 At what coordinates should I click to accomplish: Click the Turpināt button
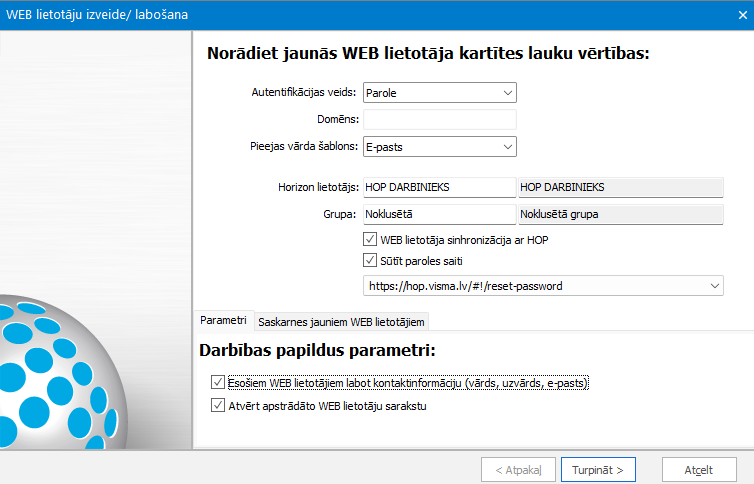tap(598, 470)
